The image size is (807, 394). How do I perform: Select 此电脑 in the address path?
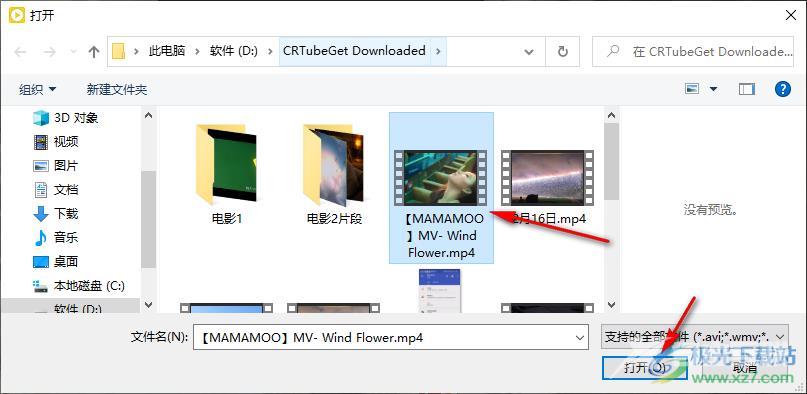pyautogui.click(x=167, y=51)
